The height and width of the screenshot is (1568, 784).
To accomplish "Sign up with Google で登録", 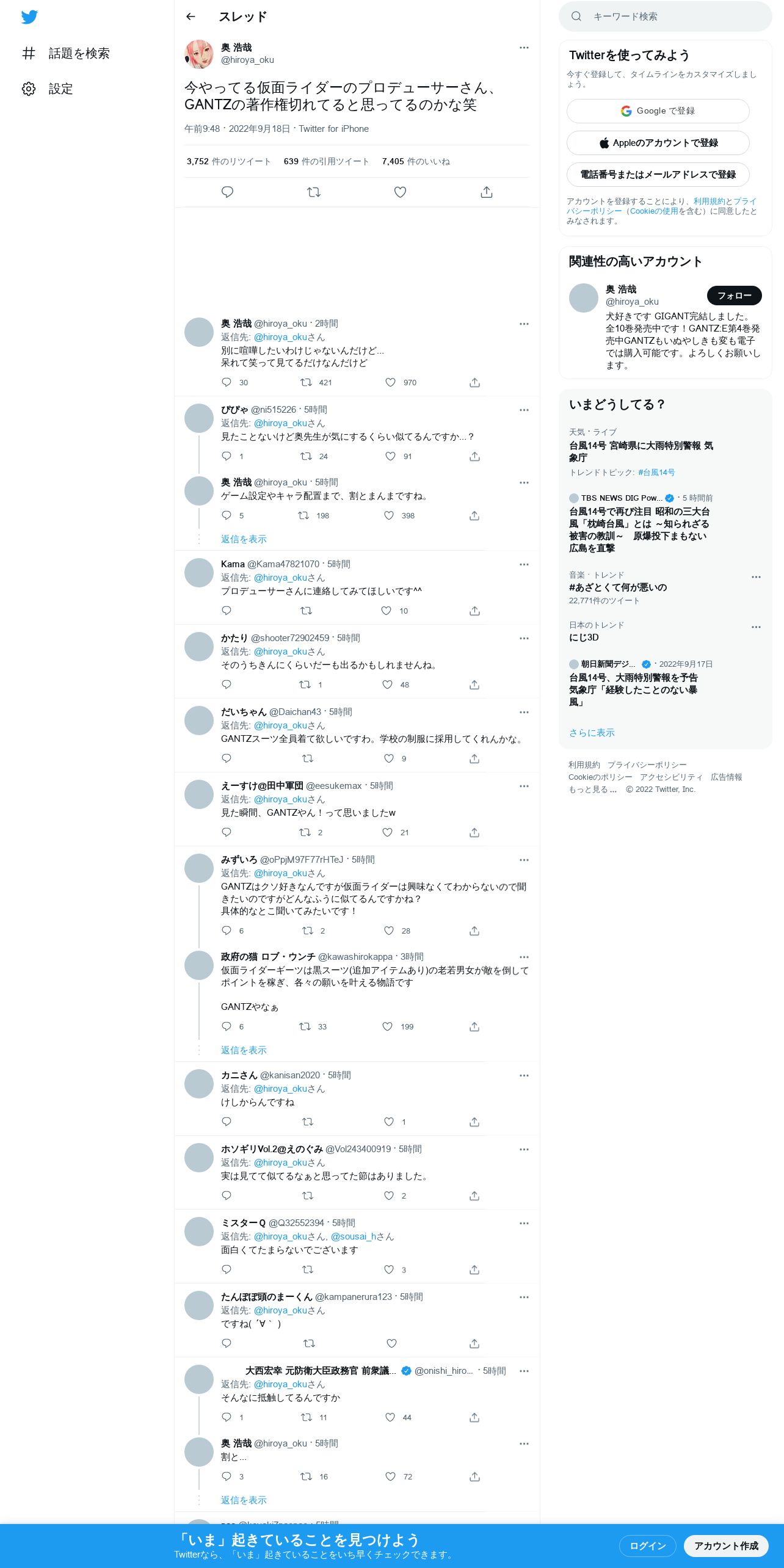I will [658, 111].
